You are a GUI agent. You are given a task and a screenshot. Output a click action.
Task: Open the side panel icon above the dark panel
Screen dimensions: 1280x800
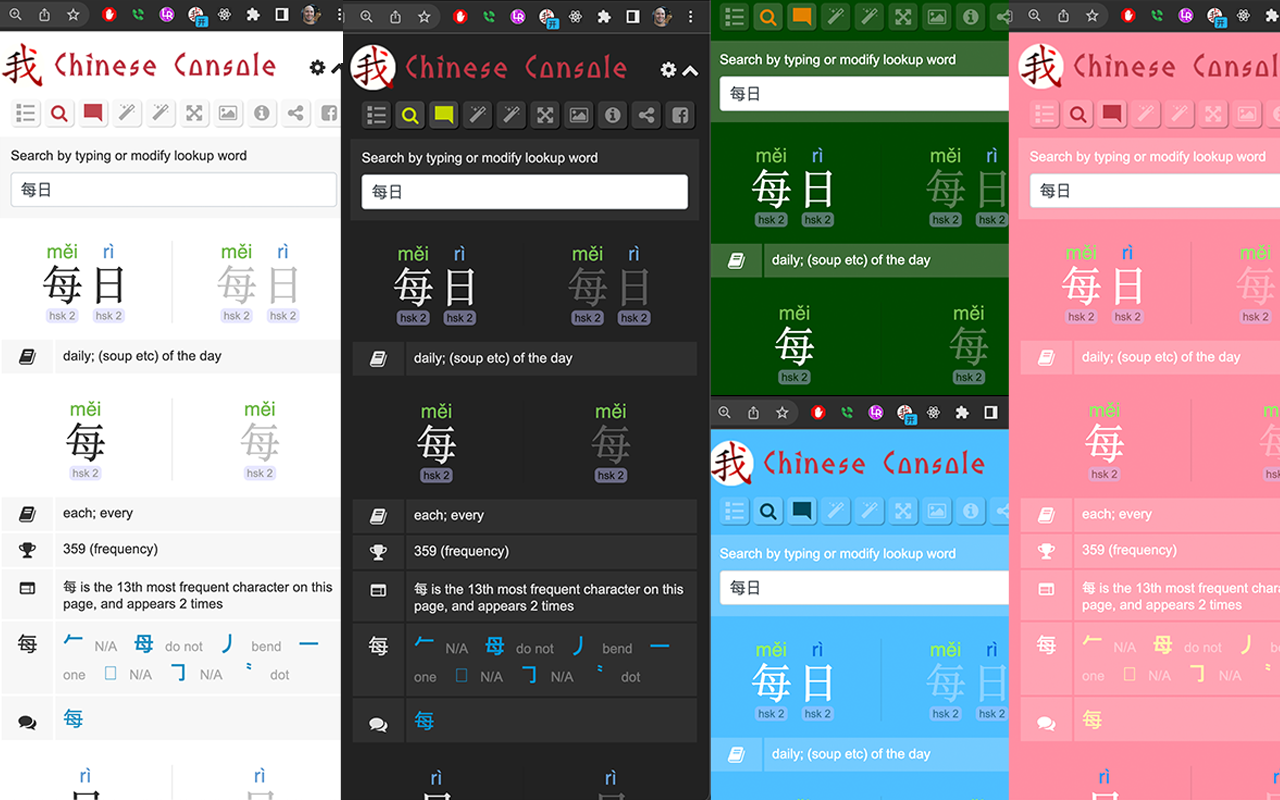click(x=633, y=17)
